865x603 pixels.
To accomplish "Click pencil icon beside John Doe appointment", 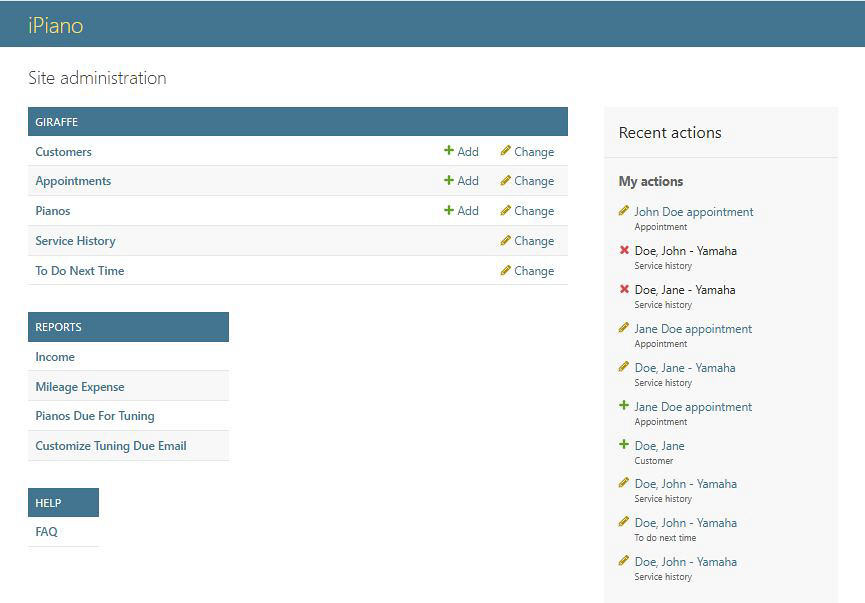I will [624, 211].
